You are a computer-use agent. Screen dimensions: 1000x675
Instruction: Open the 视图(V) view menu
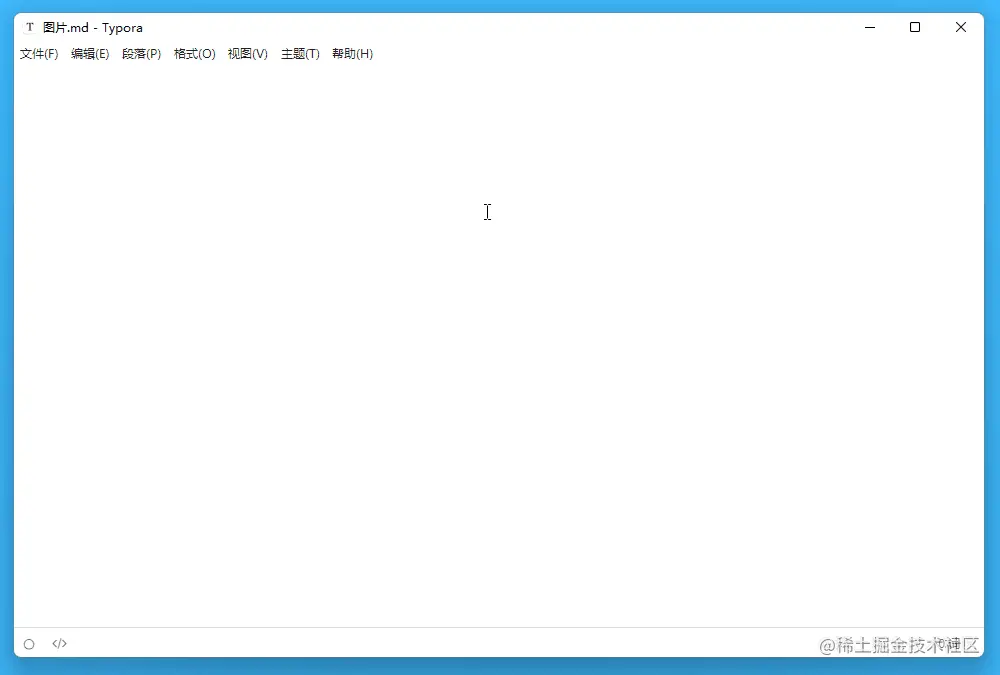point(247,54)
